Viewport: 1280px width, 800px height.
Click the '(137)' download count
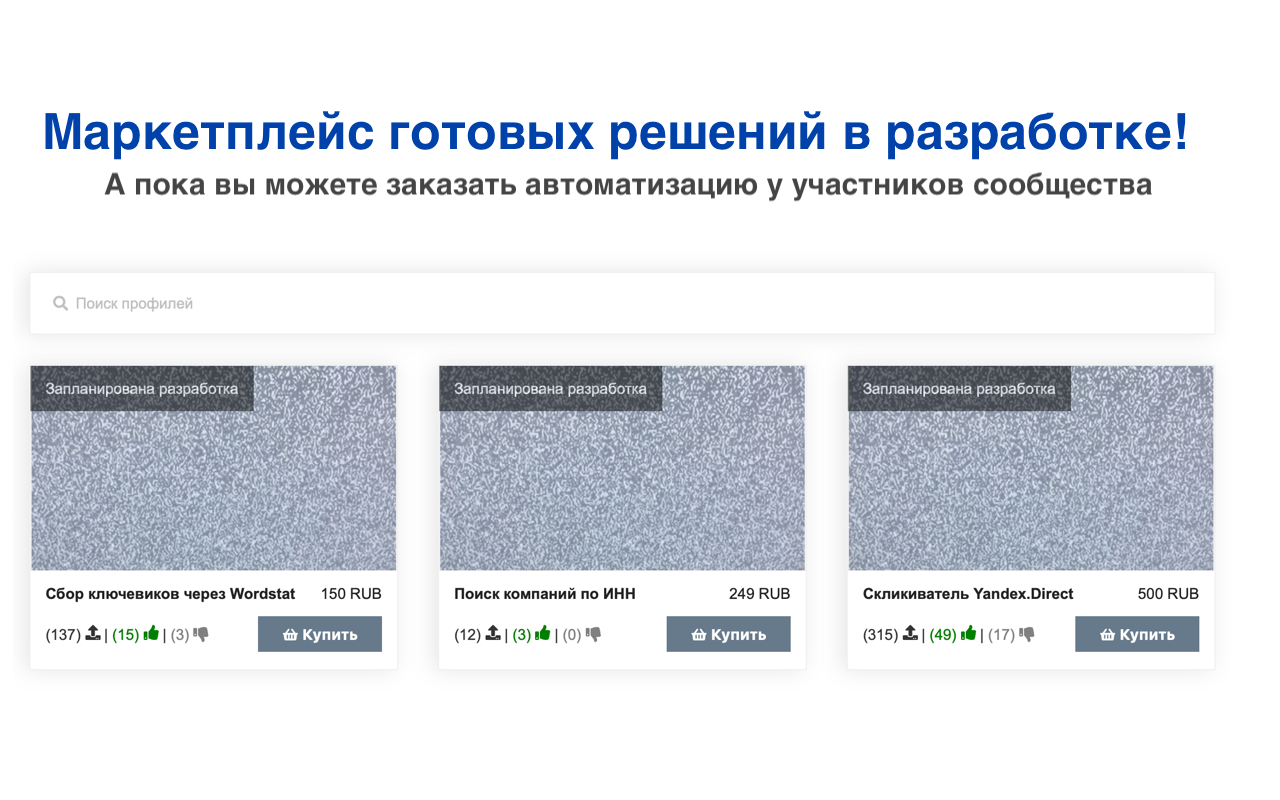tap(63, 634)
